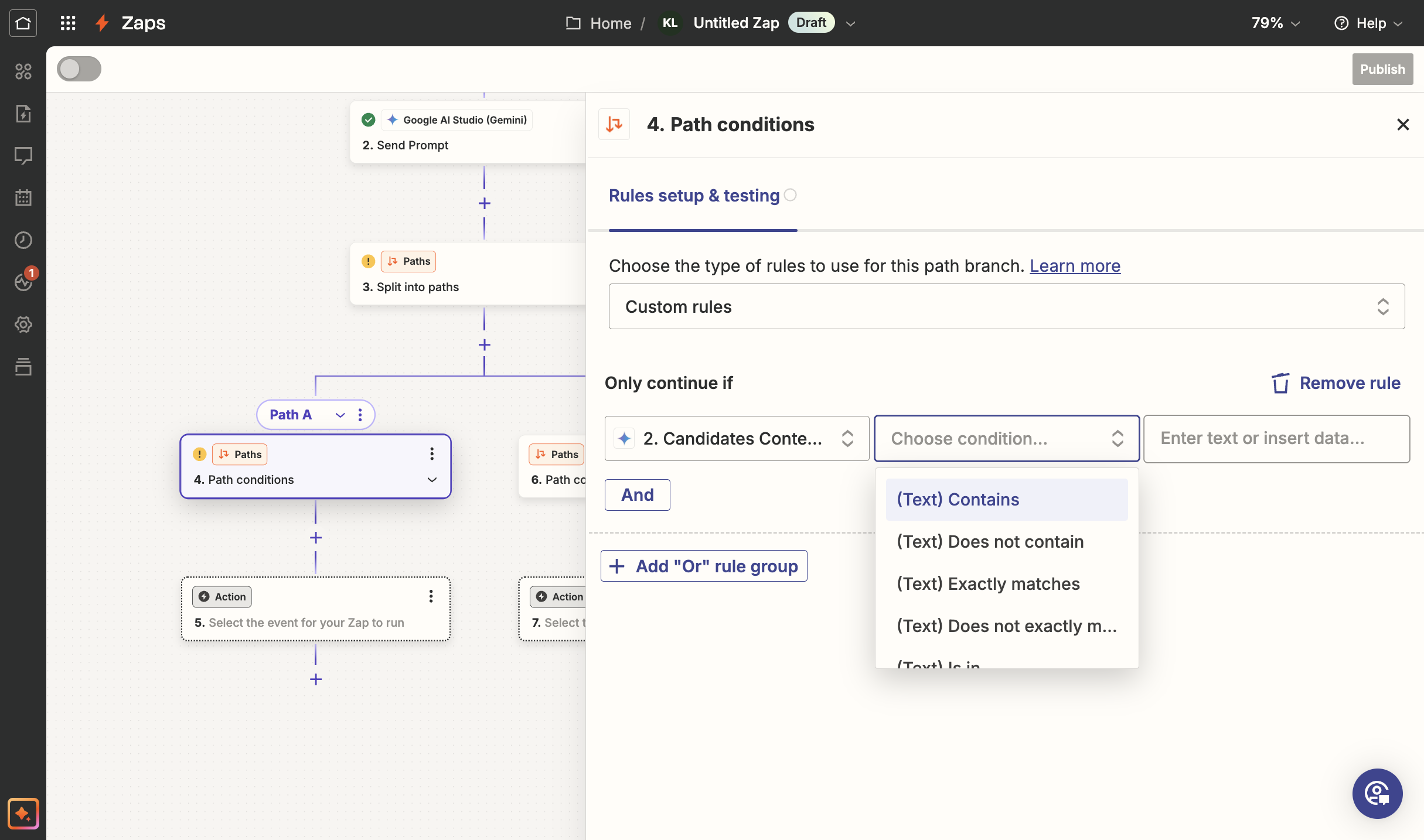The height and width of the screenshot is (840, 1424).
Task: Open three-dot menu on Path conditions step
Action: [x=431, y=454]
